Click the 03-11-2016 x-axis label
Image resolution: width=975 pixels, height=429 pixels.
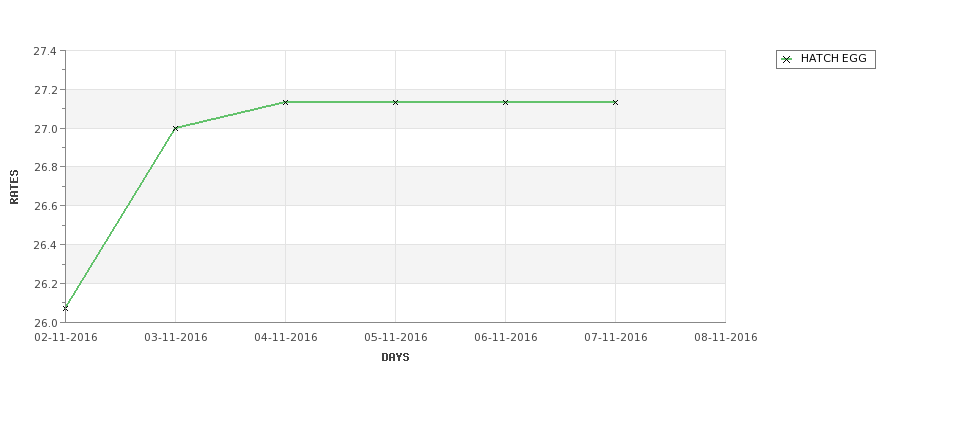point(176,338)
